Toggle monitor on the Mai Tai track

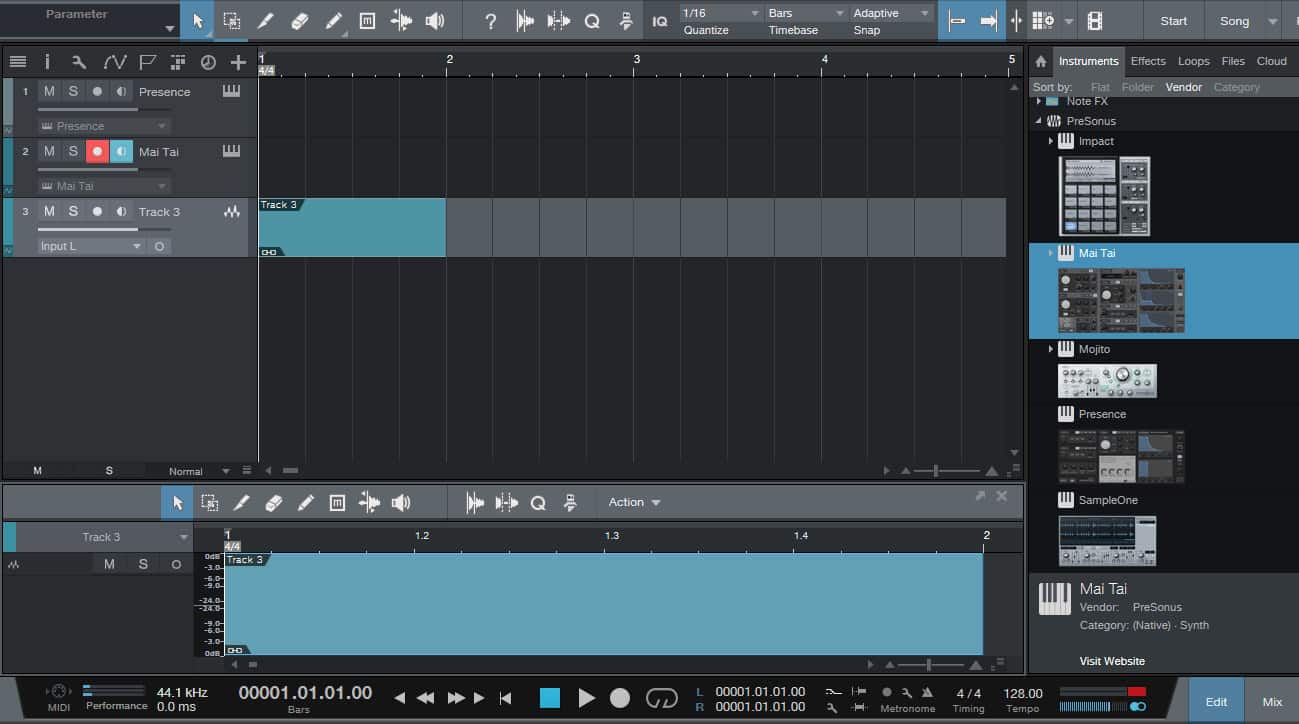(121, 151)
